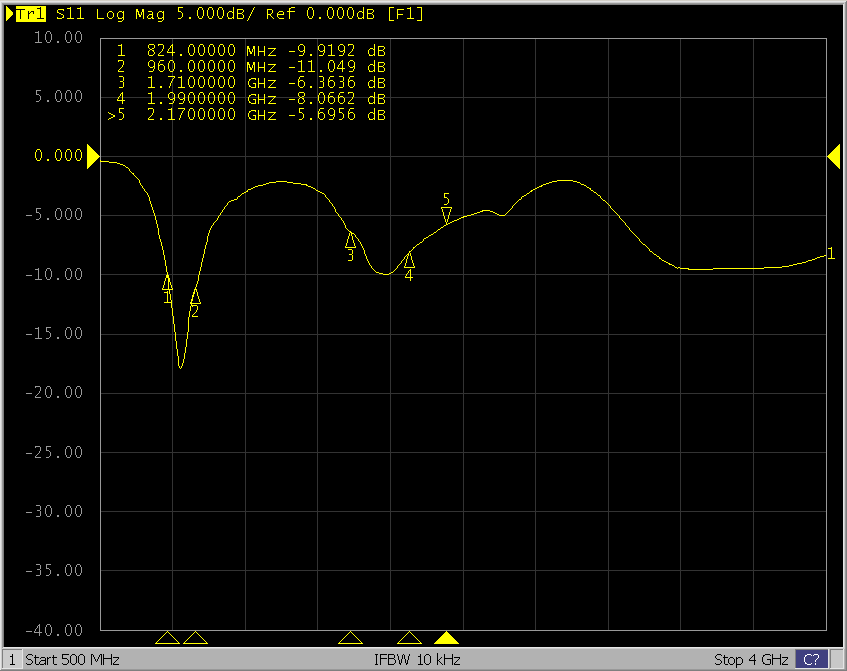Viewport: 847px width, 671px height.
Task: Click the C? correction status indicator
Action: coord(809,660)
